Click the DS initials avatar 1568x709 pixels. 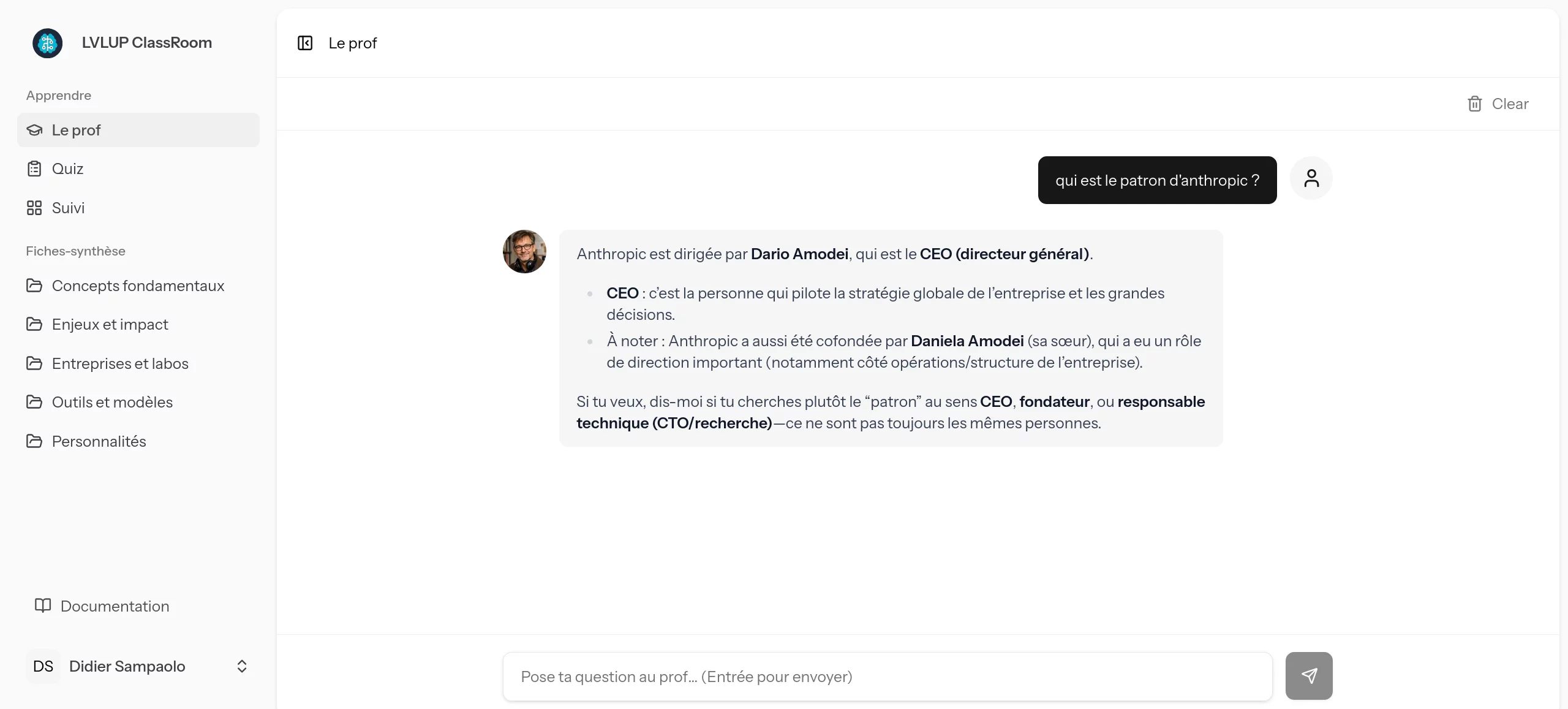pyautogui.click(x=43, y=666)
